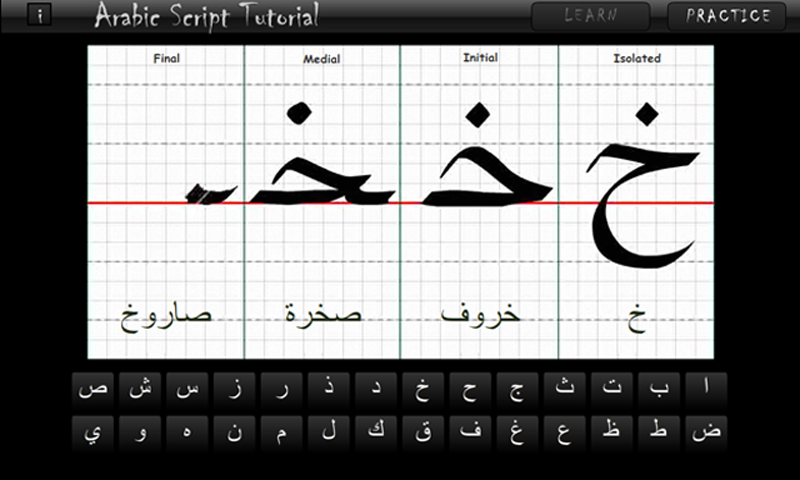Viewport: 800px width, 480px height.
Task: Select the letter Alif (ا) key
Action: click(706, 390)
